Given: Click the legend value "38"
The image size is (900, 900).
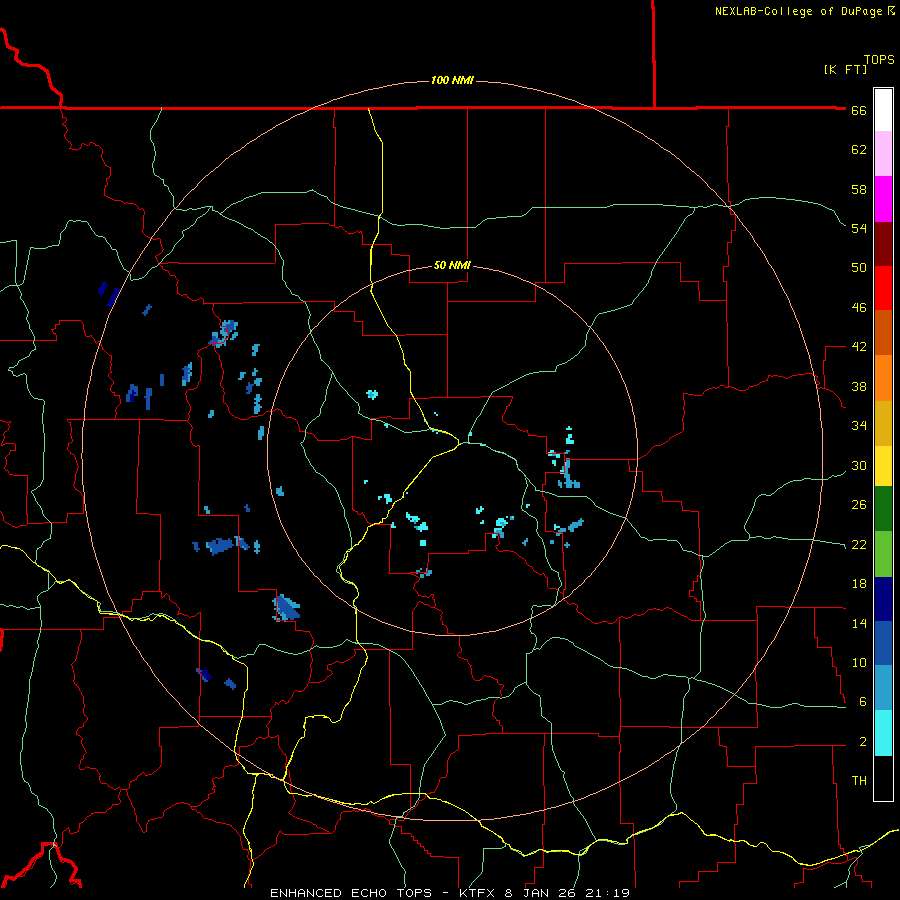Looking at the screenshot, I should (859, 386).
